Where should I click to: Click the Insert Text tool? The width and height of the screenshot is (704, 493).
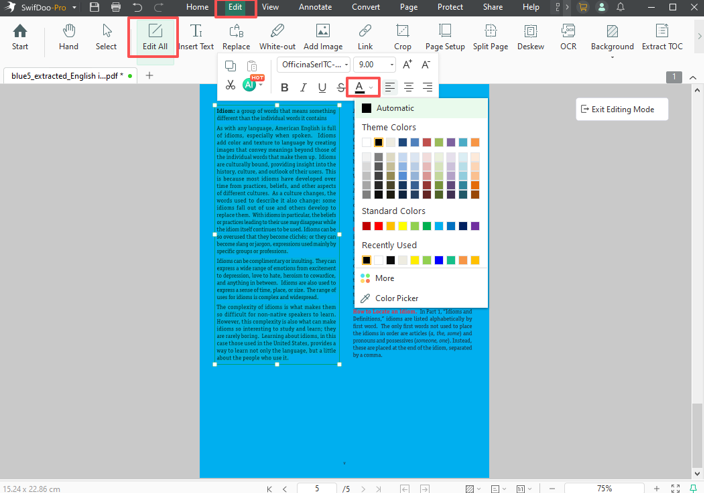[196, 37]
